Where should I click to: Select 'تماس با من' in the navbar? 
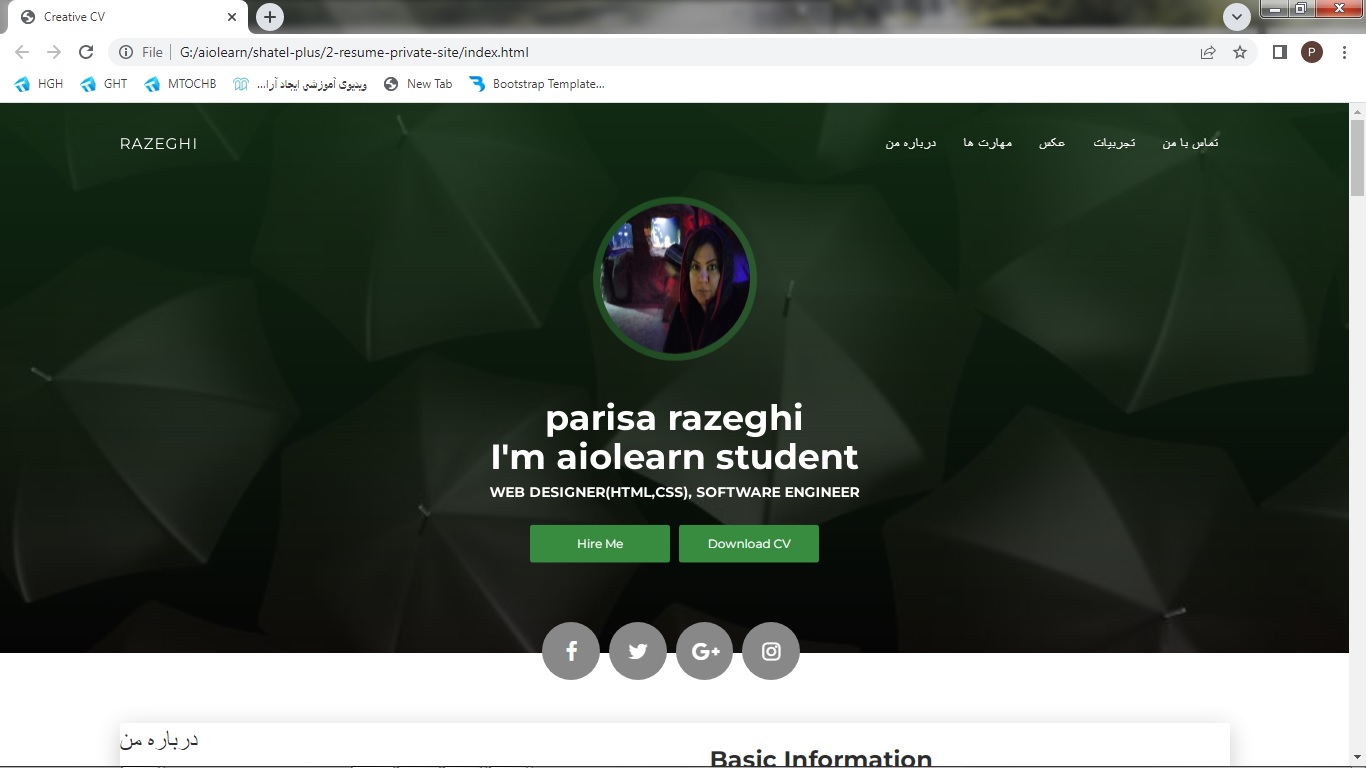(x=1190, y=143)
